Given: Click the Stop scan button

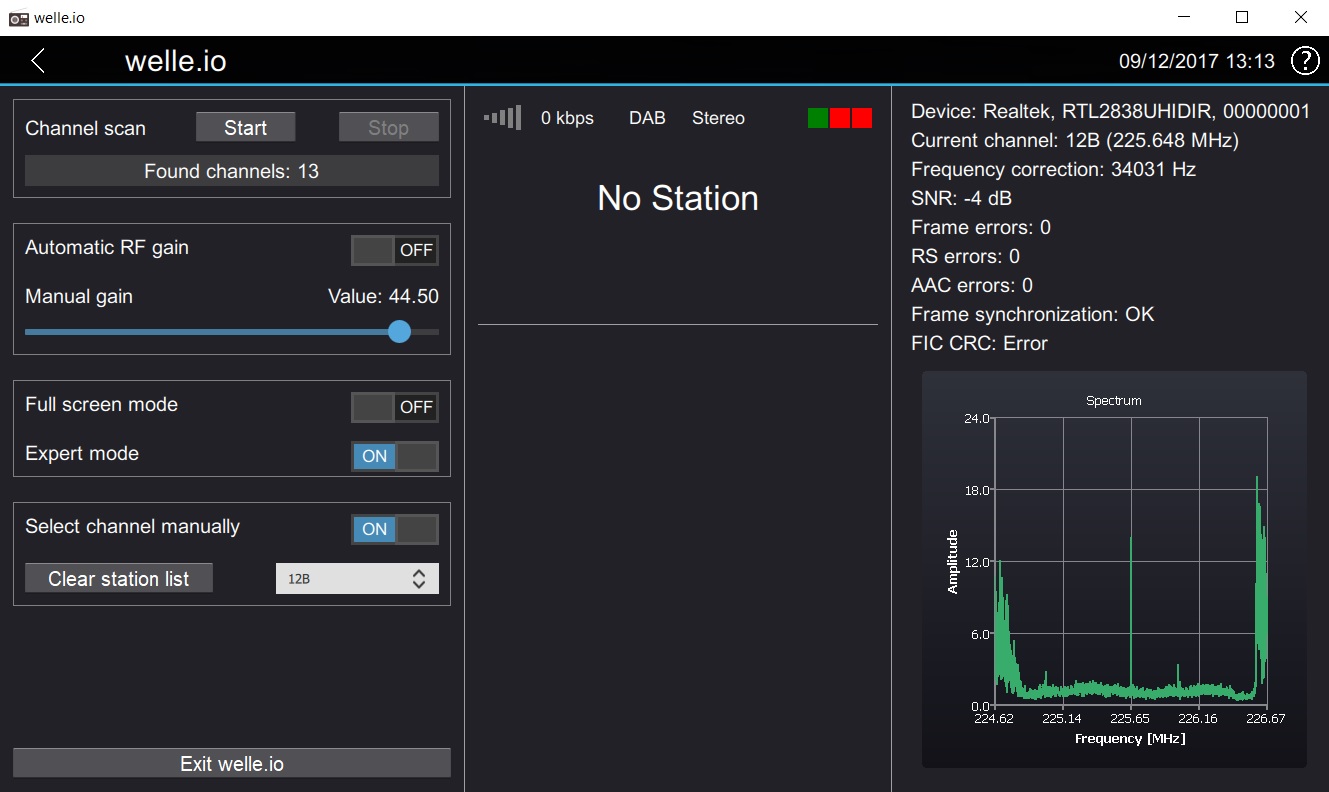Looking at the screenshot, I should tap(389, 127).
